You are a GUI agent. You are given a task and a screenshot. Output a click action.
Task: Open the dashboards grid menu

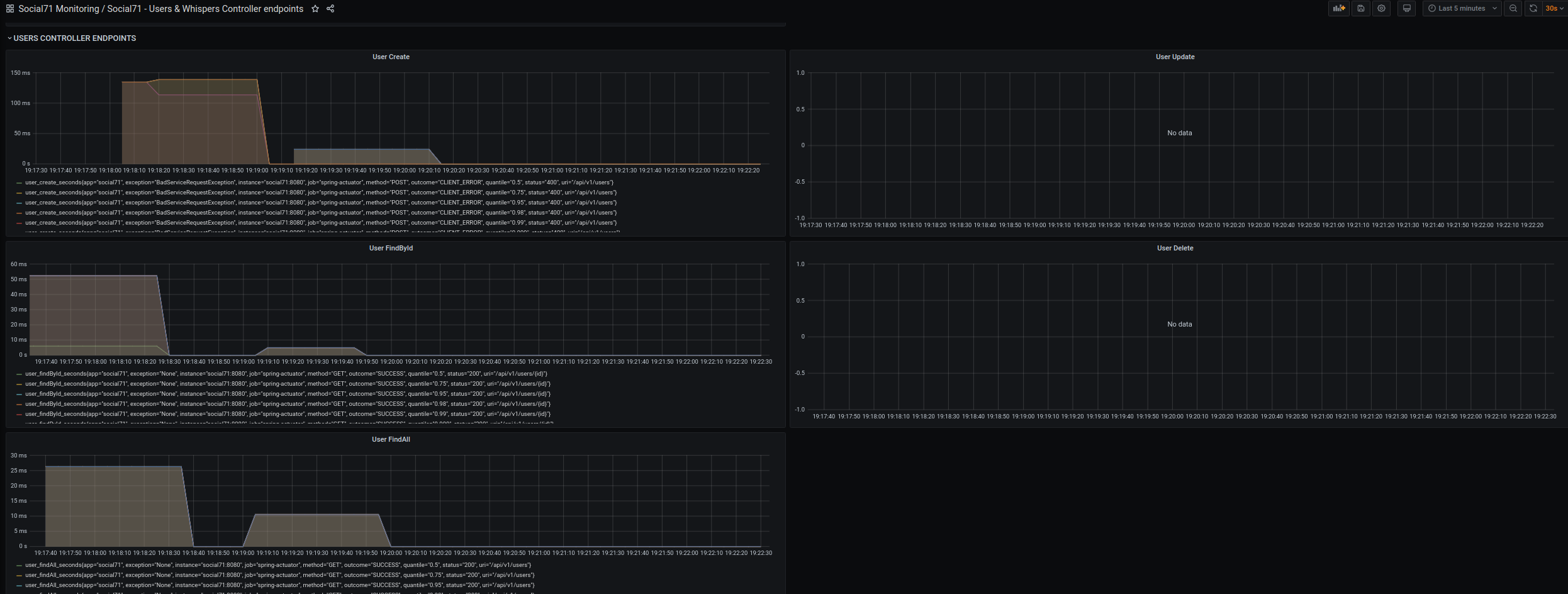(x=9, y=8)
